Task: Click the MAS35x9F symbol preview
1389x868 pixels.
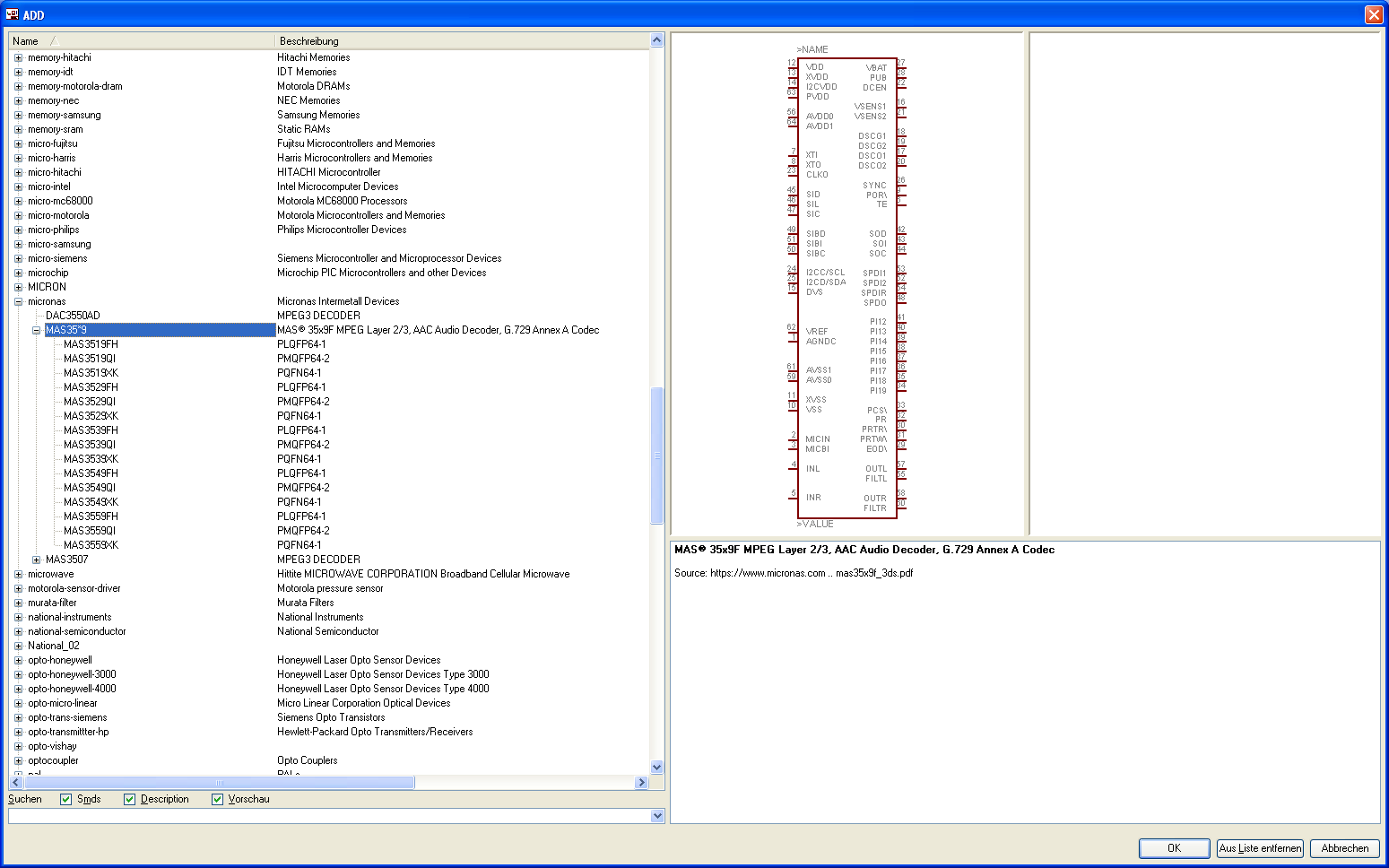Action: click(x=846, y=285)
